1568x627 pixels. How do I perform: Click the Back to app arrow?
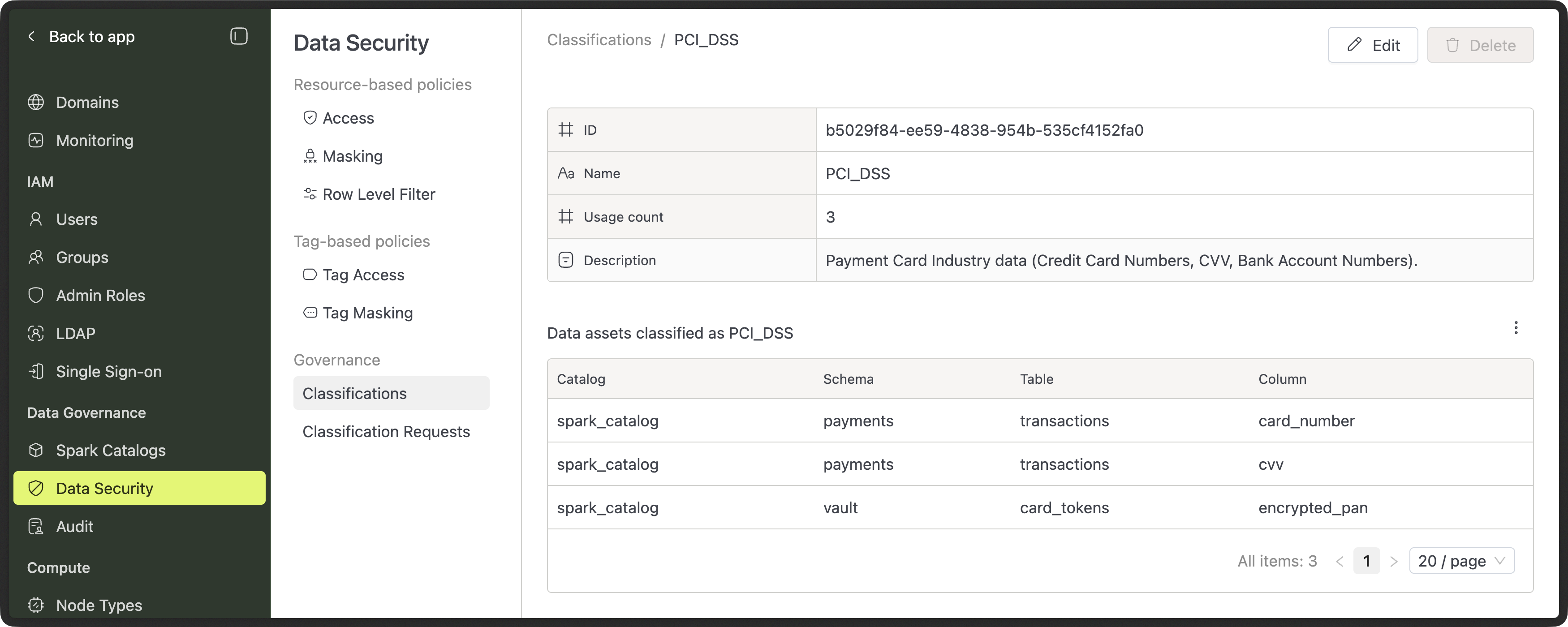pyautogui.click(x=32, y=37)
